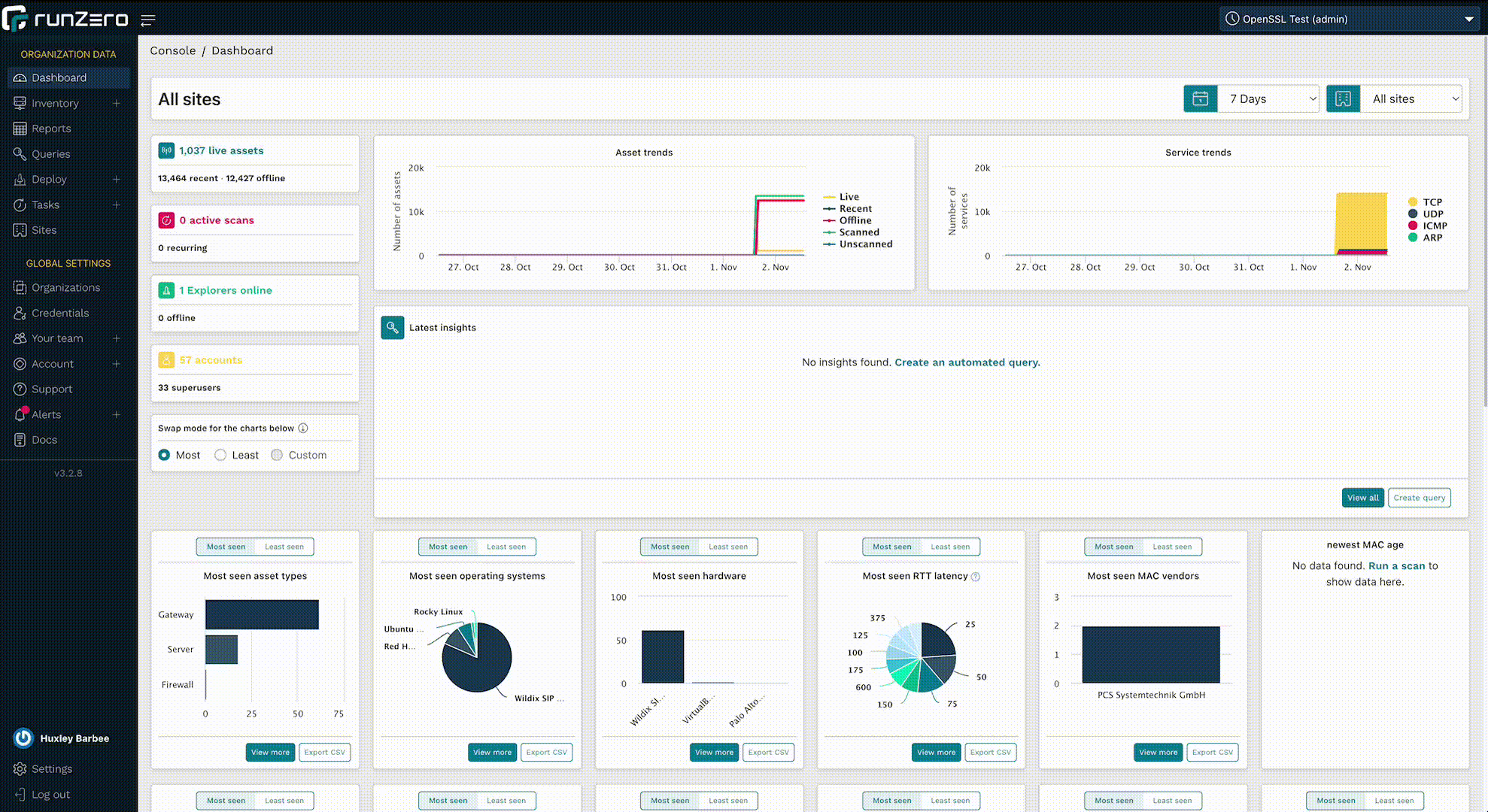Select the Custom radio button
The image size is (1488, 812).
(x=277, y=455)
